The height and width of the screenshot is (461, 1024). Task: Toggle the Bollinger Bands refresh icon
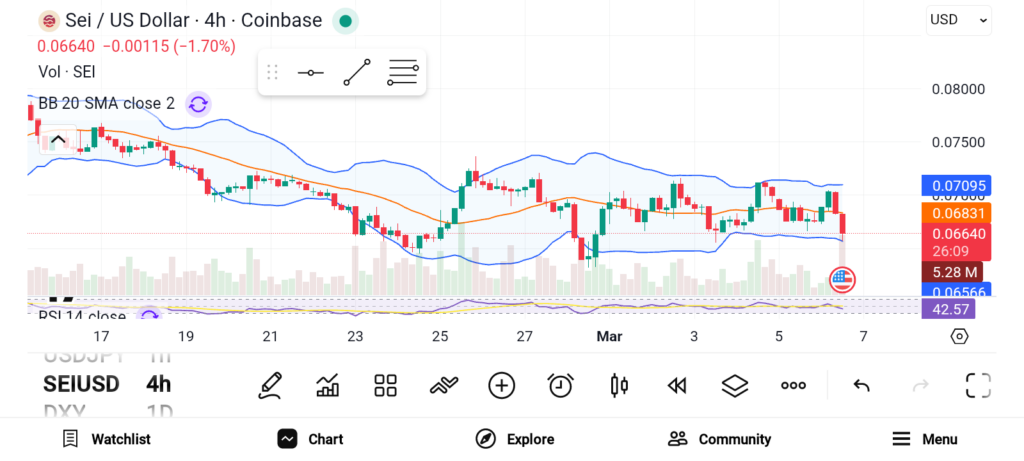(x=198, y=103)
